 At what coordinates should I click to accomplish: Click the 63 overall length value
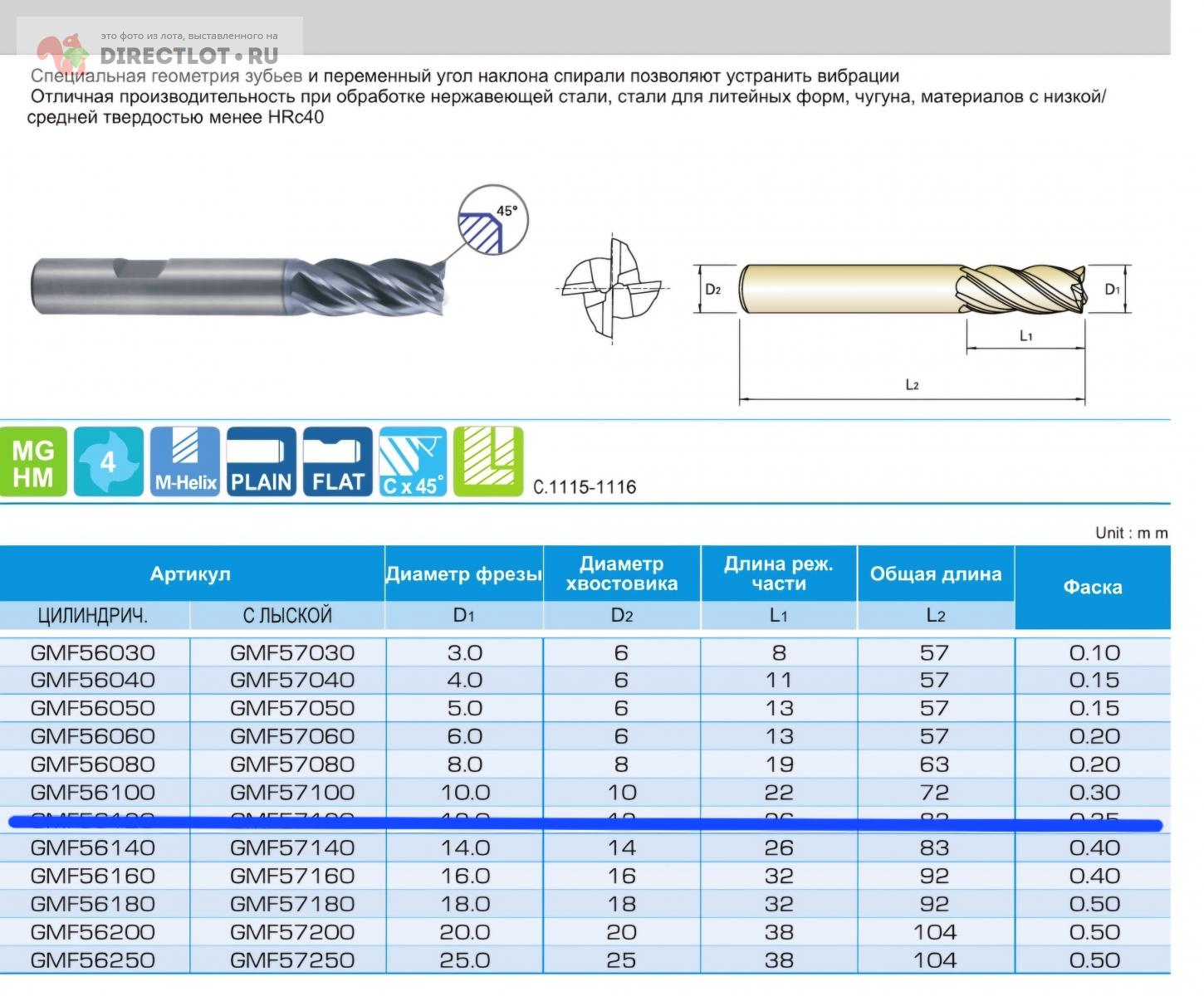tap(935, 764)
